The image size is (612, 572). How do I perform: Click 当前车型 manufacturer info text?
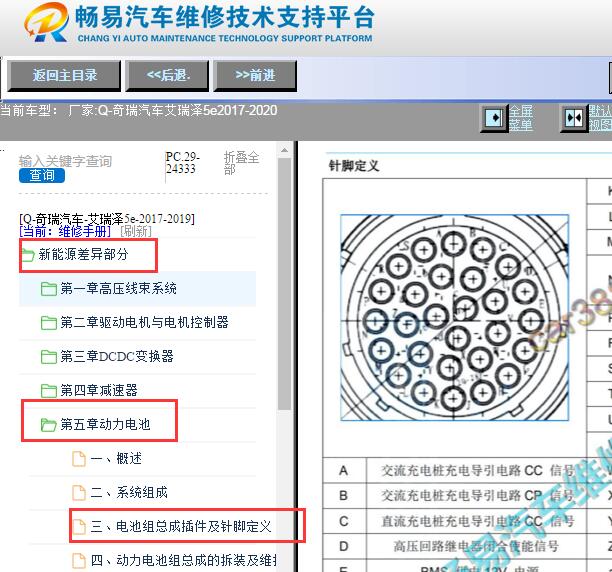[139, 110]
